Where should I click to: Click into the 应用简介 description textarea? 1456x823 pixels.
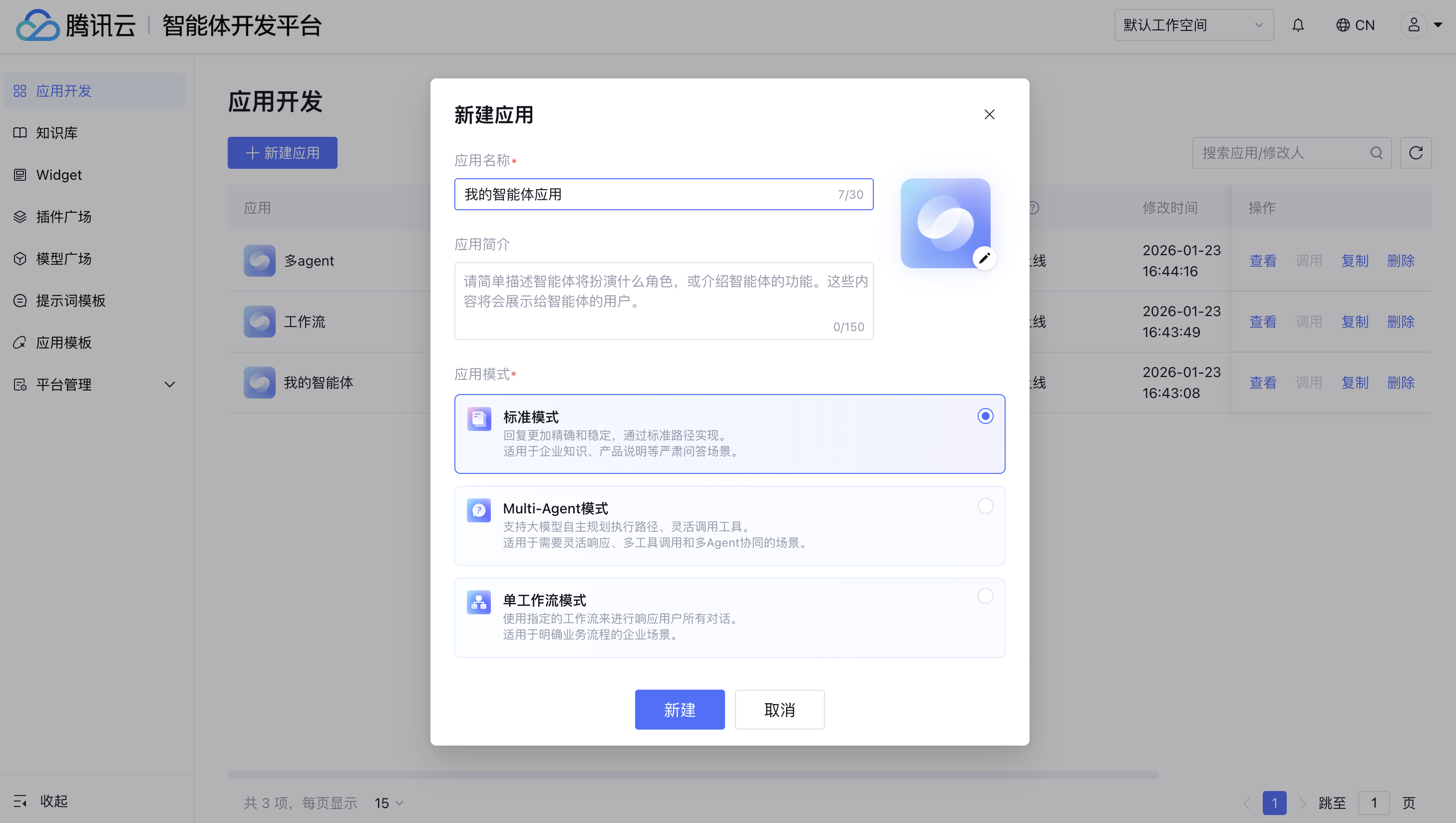663,301
